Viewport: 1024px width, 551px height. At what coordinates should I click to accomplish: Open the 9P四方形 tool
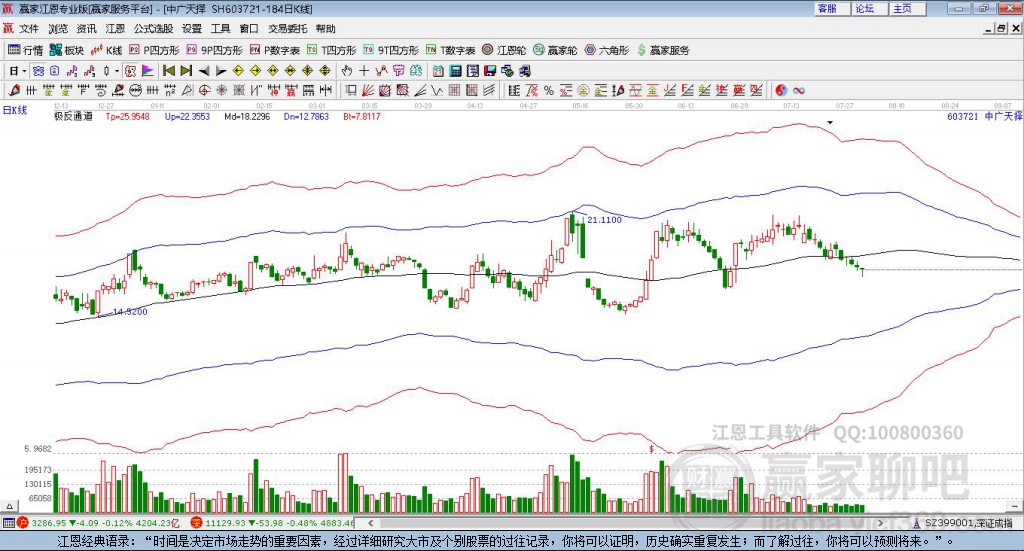(x=214, y=50)
